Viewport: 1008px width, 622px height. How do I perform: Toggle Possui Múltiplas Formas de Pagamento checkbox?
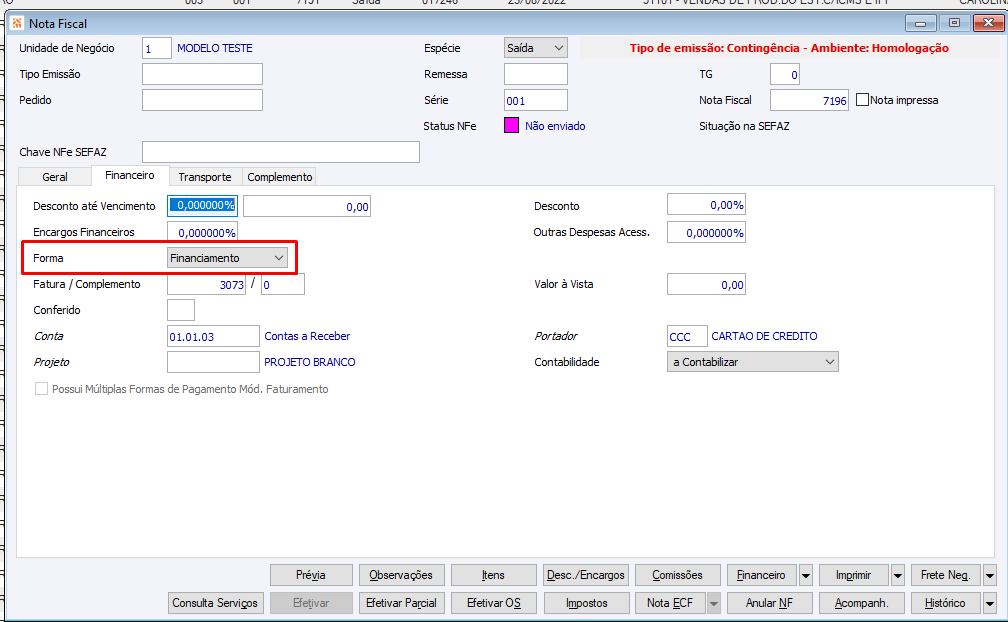pyautogui.click(x=41, y=389)
